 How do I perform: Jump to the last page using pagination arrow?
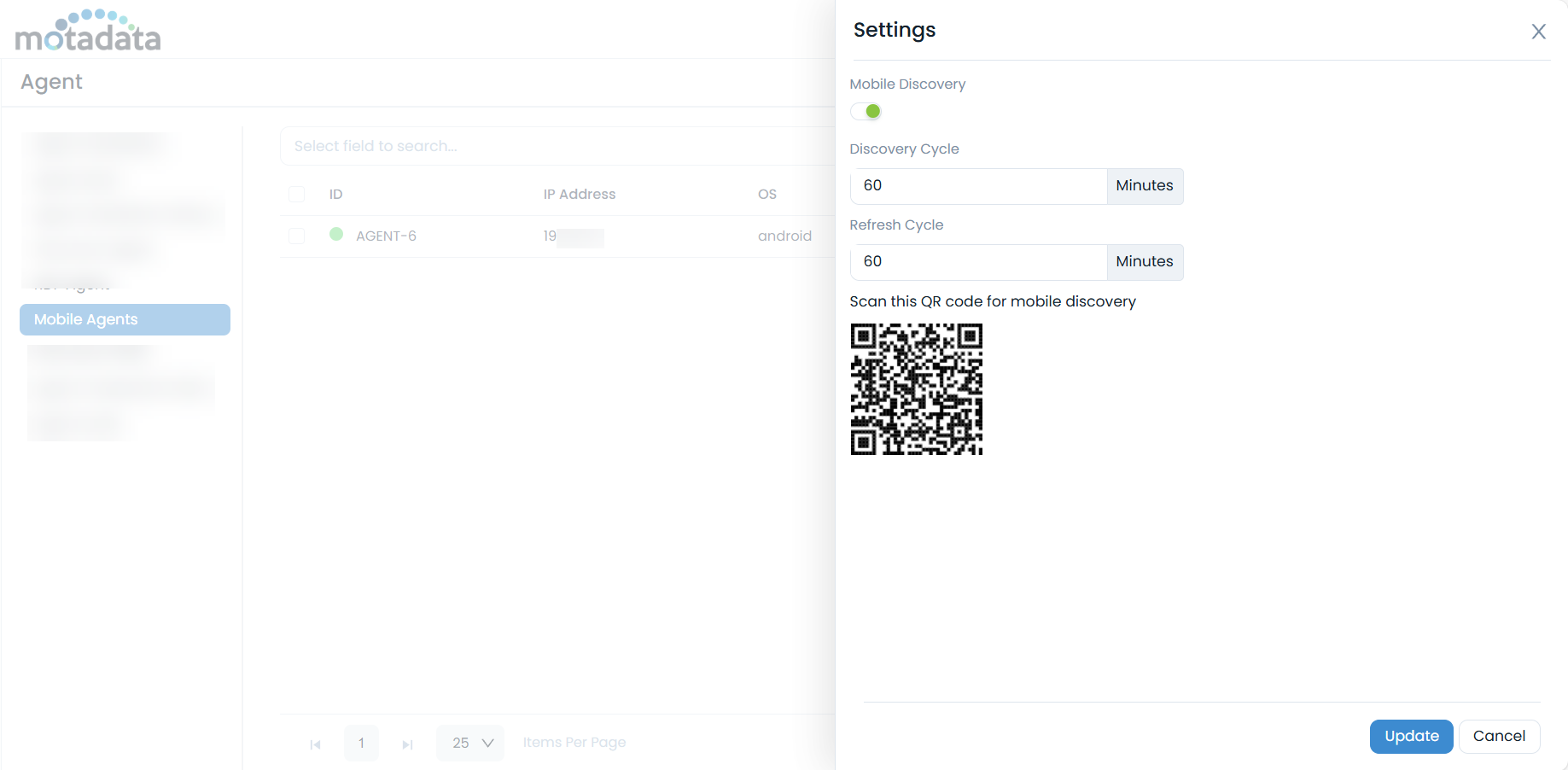coord(407,743)
